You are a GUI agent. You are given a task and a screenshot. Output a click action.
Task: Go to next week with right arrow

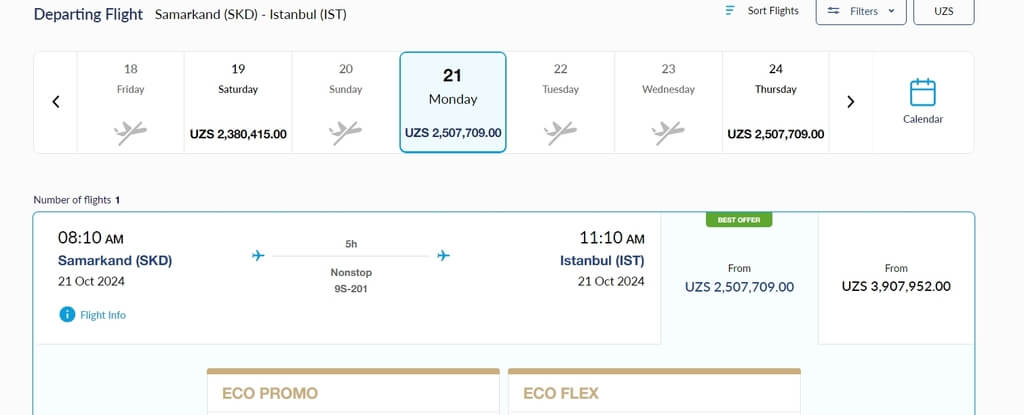pyautogui.click(x=850, y=102)
